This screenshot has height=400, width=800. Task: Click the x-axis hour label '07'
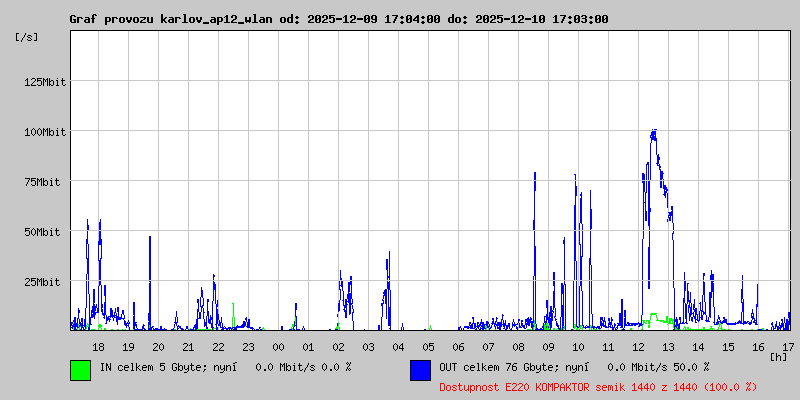pos(488,347)
